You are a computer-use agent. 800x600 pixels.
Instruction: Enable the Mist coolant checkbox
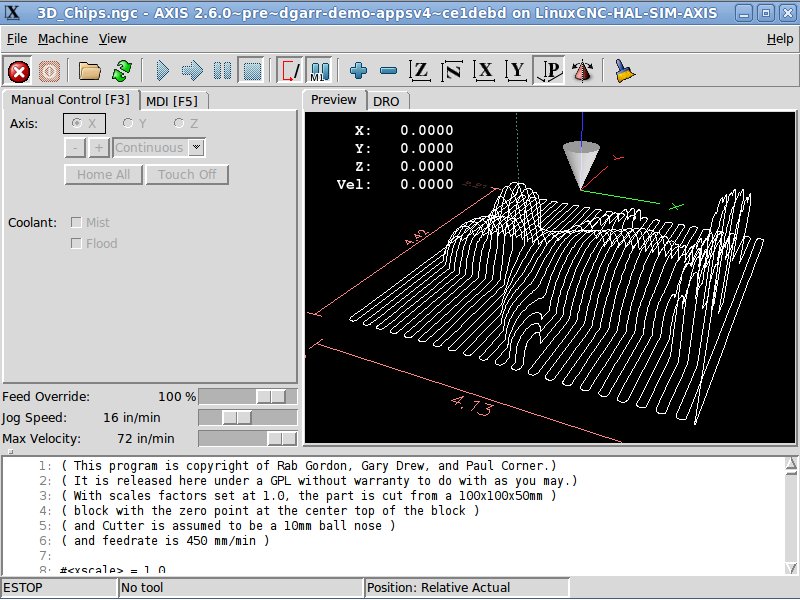[77, 223]
